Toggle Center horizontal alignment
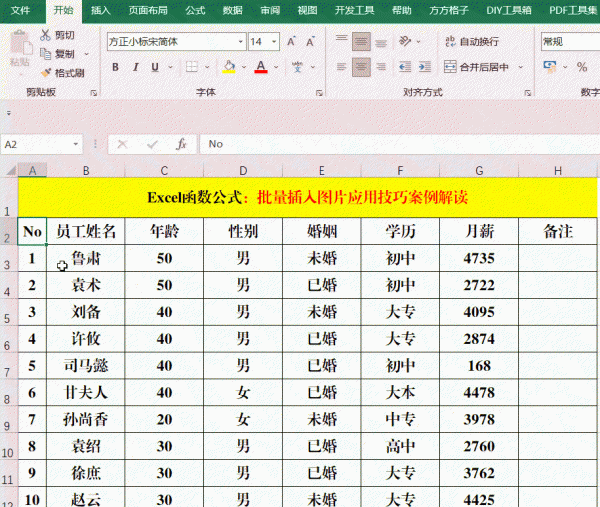600x507 pixels. [361, 67]
